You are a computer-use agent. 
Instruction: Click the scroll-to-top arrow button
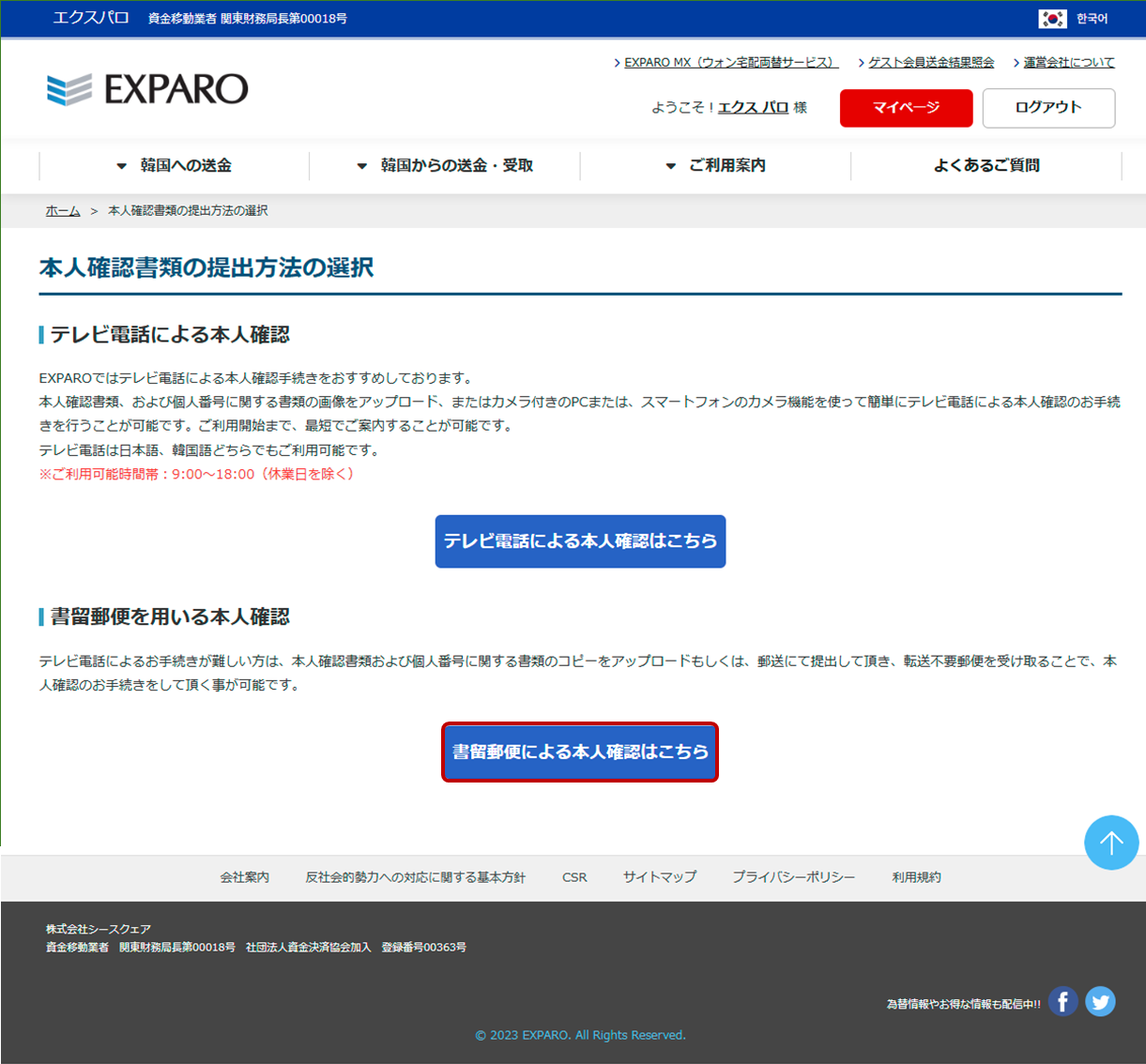click(x=1111, y=843)
